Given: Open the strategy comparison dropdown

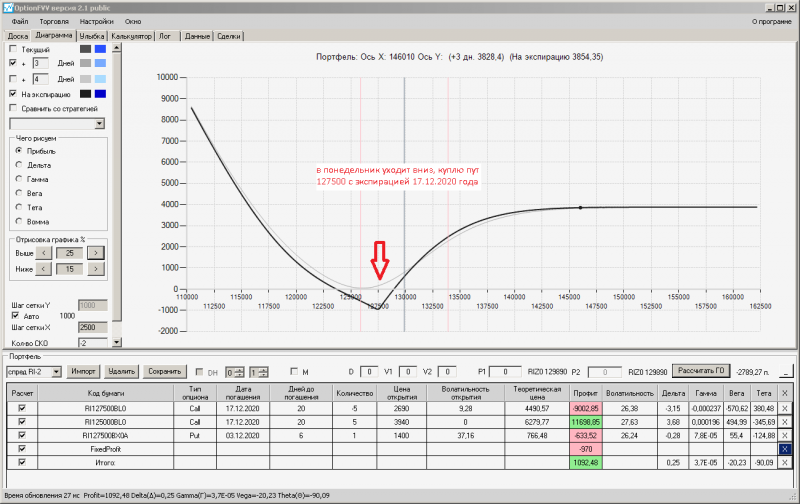Looking at the screenshot, I should click(99, 124).
